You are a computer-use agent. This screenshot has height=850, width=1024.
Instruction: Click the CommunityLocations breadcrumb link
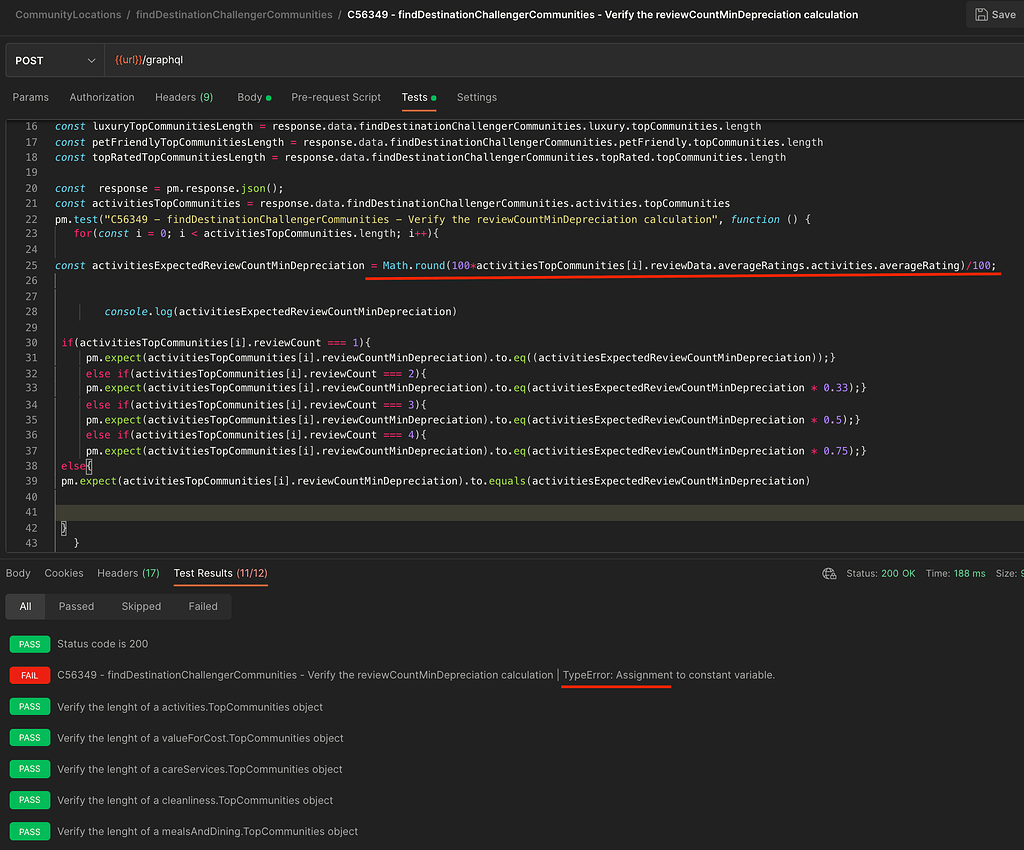click(x=68, y=15)
